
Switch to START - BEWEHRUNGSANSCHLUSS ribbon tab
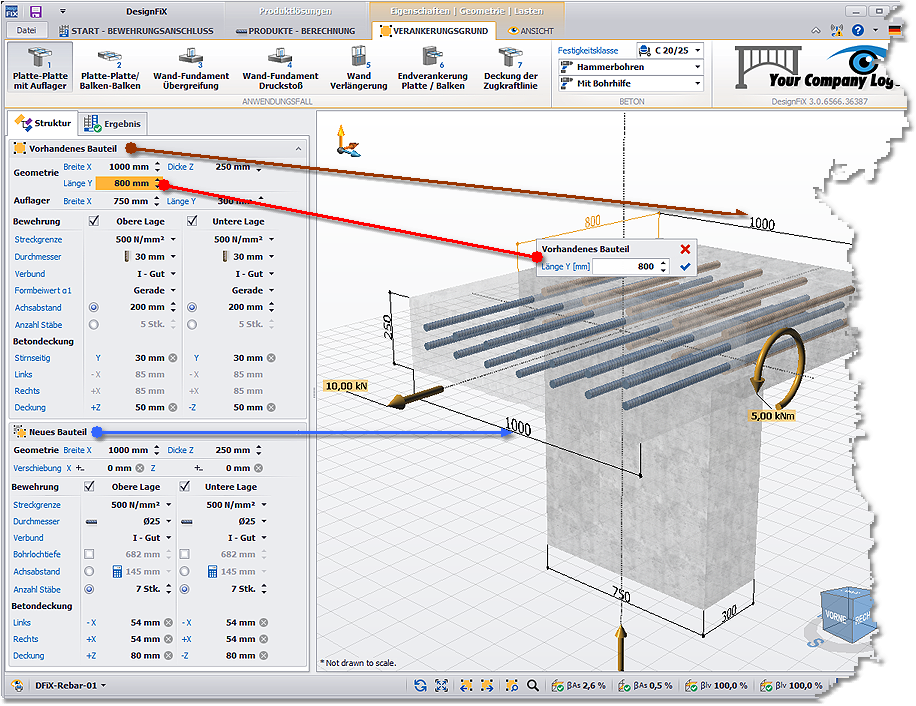point(137,31)
